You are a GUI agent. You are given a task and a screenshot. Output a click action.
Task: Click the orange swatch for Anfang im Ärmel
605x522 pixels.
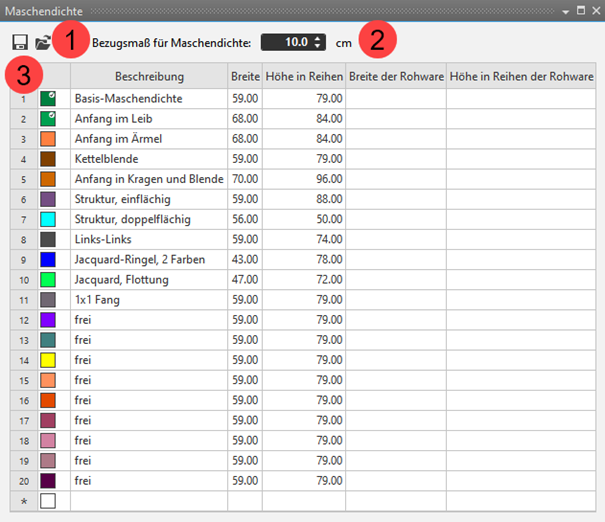[x=48, y=139]
